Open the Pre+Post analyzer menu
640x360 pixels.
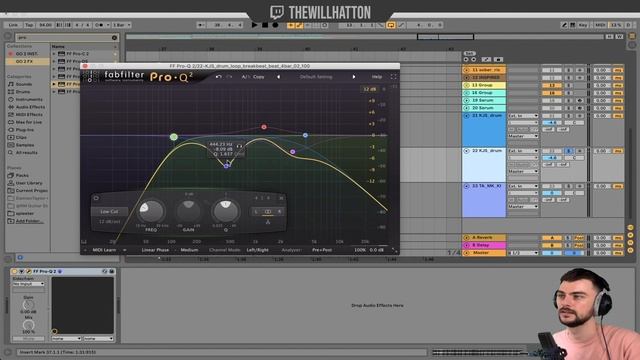pos(322,250)
